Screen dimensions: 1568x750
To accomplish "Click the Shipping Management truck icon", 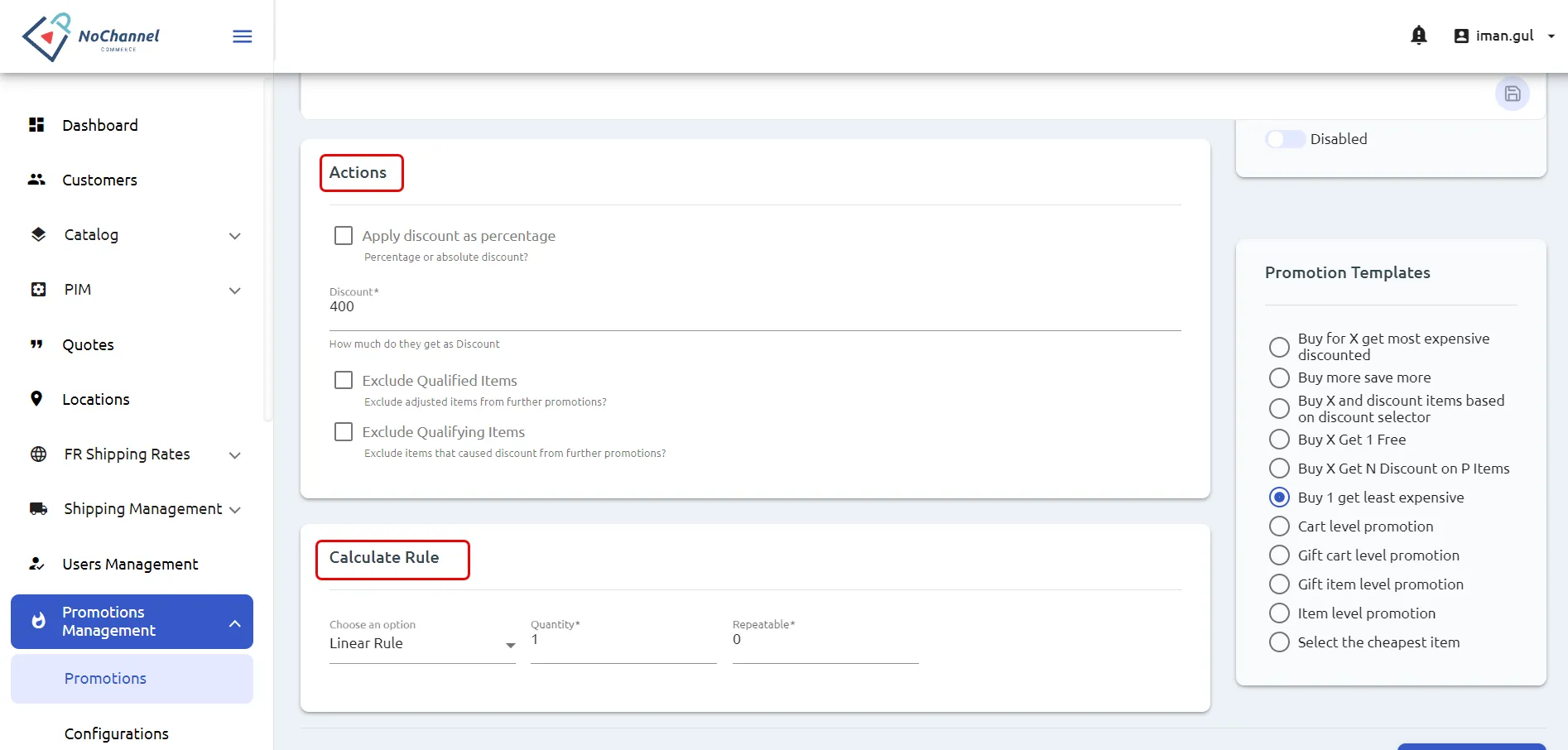I will [x=38, y=508].
